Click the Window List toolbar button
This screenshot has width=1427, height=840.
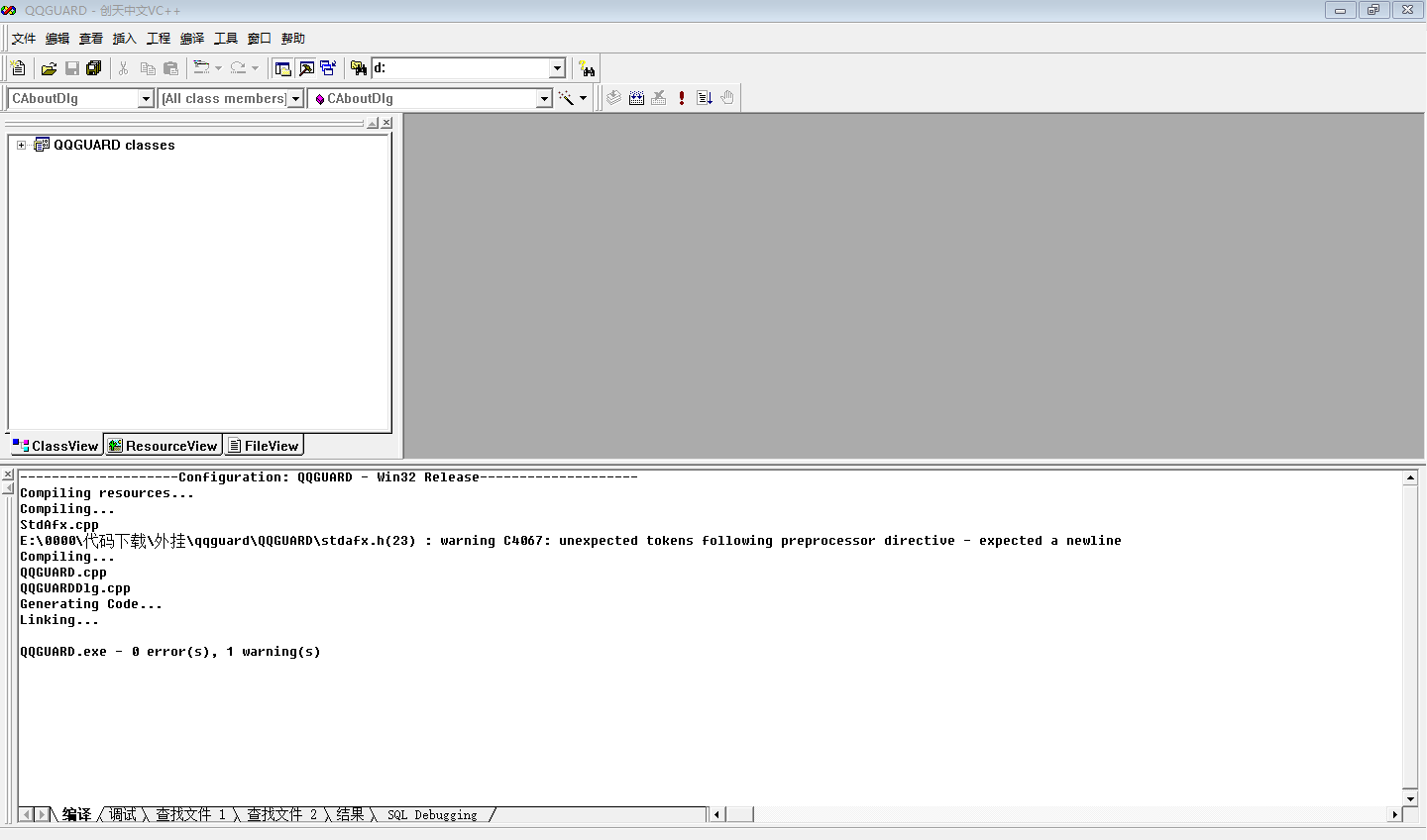pyautogui.click(x=328, y=68)
